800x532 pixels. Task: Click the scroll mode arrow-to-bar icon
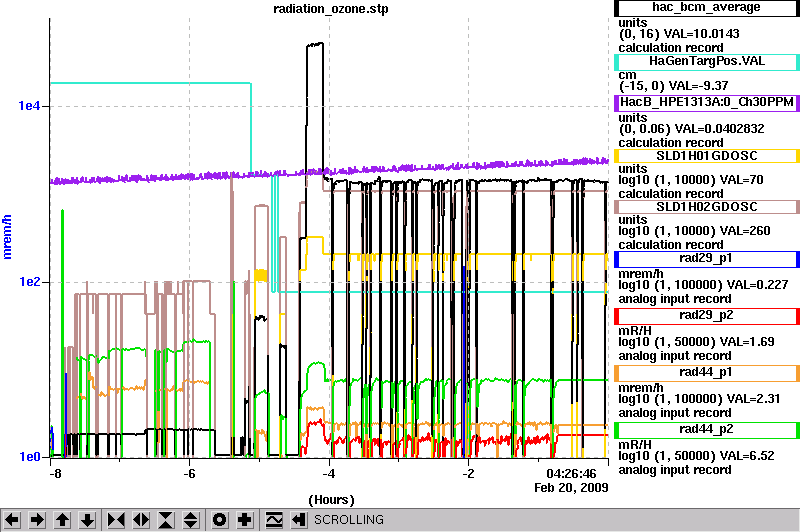coord(299,520)
